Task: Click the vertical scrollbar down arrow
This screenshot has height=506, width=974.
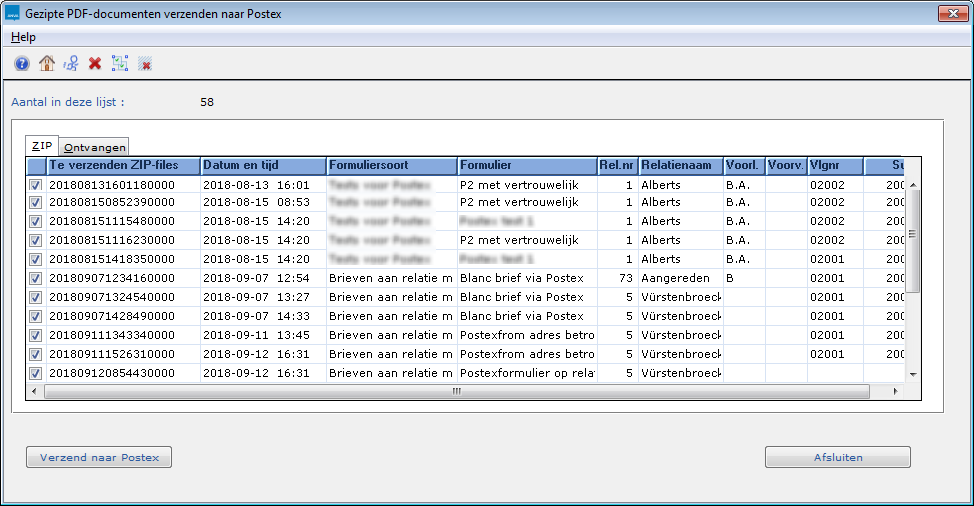Action: [911, 374]
